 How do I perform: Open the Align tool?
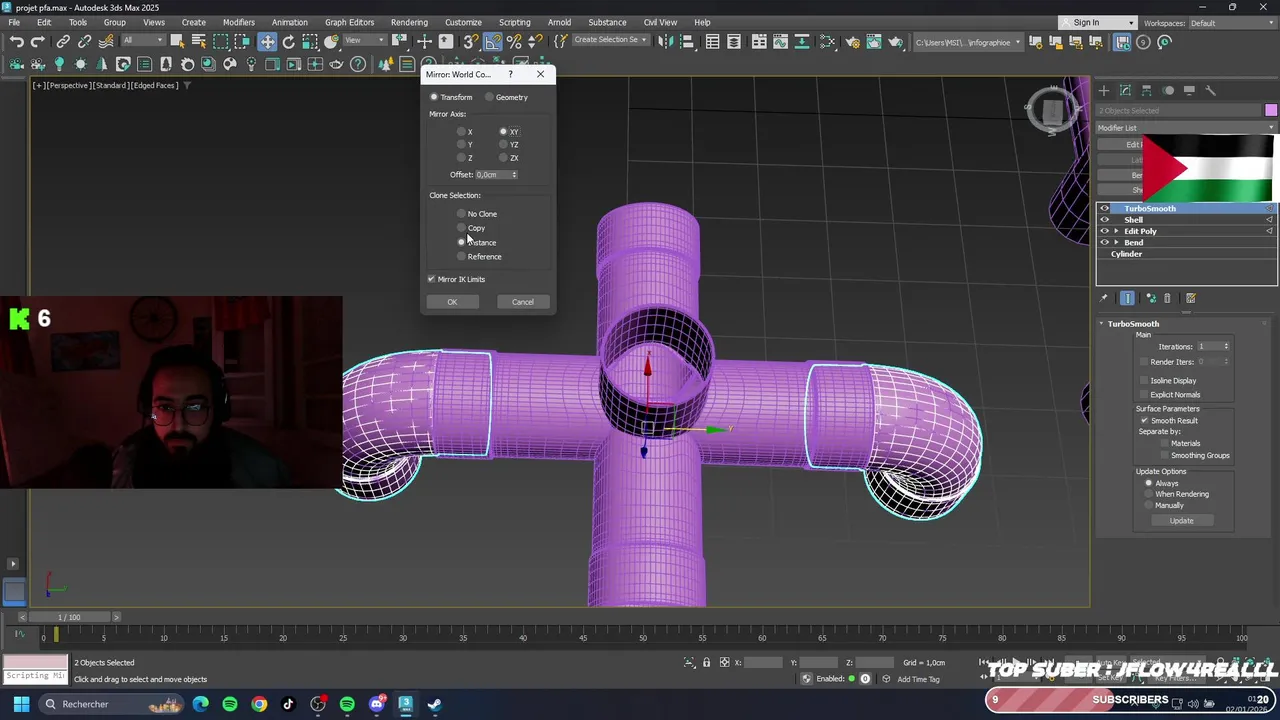tap(687, 42)
